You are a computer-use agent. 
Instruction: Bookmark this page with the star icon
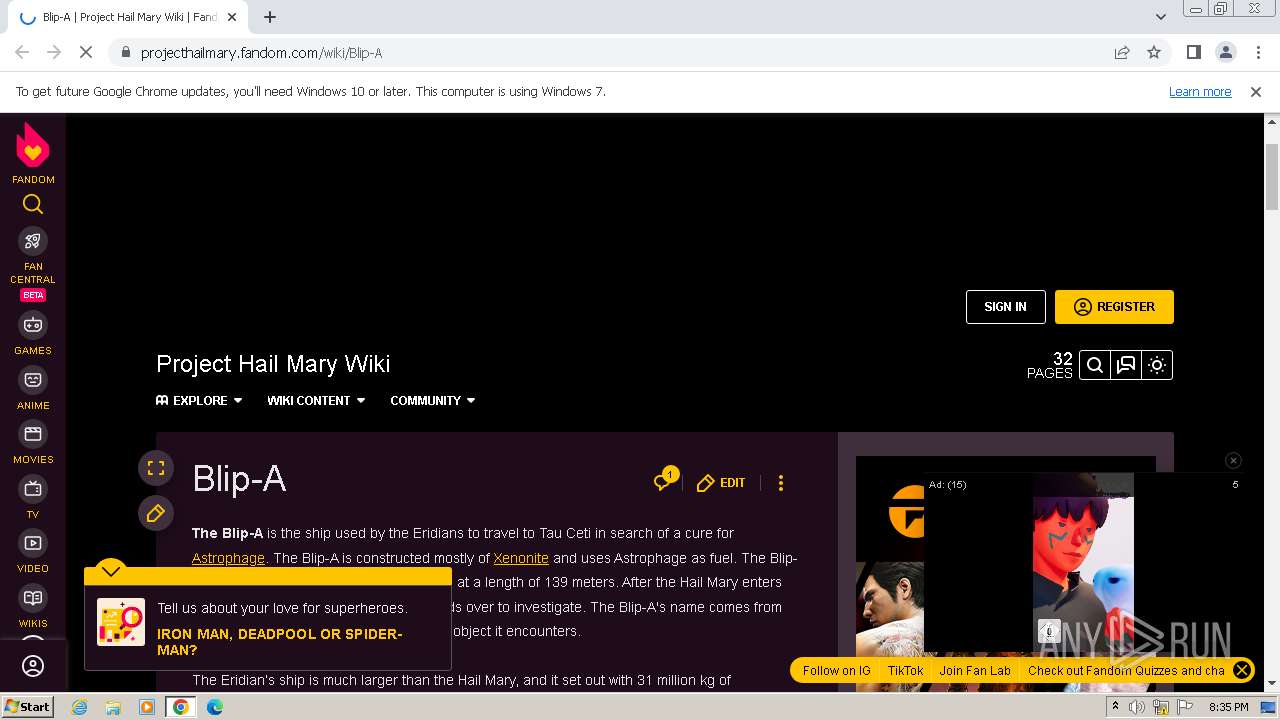click(1154, 52)
